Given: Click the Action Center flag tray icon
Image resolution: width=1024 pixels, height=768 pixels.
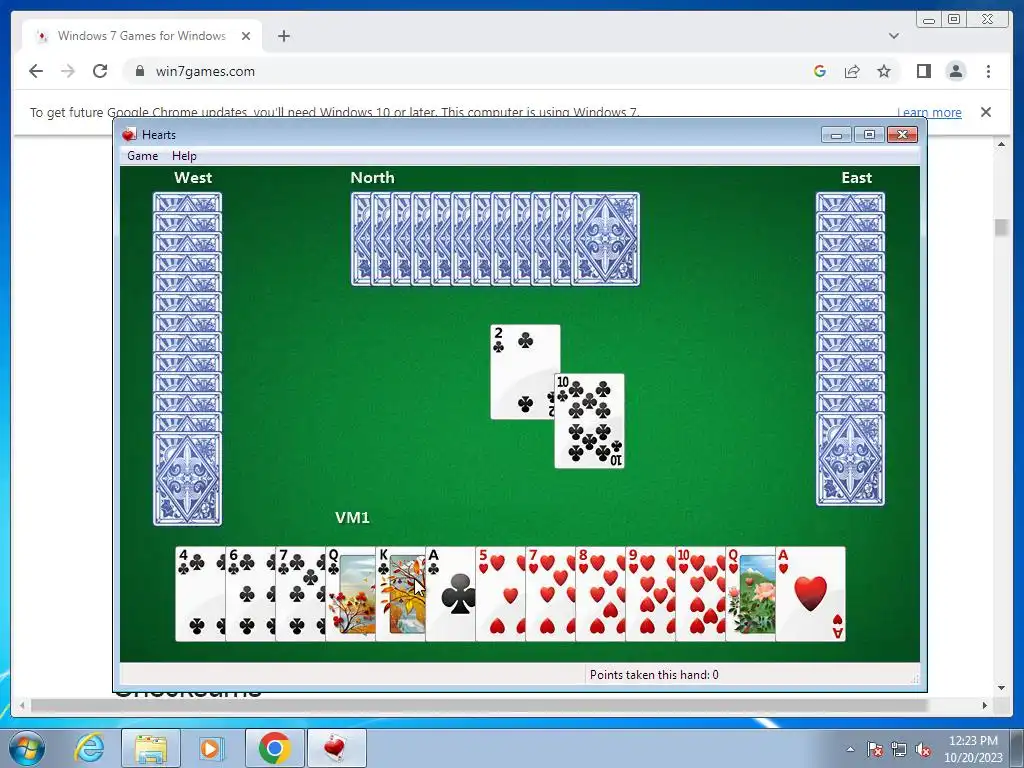Looking at the screenshot, I should pyautogui.click(x=874, y=749).
